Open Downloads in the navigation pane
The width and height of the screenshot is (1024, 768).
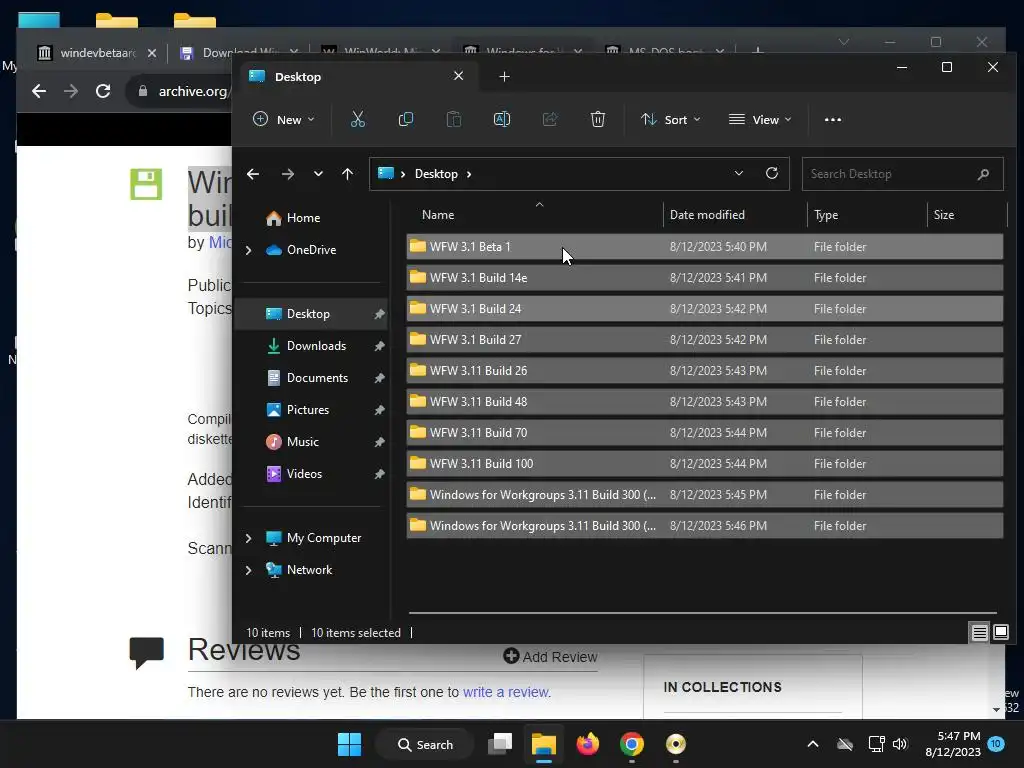(316, 346)
